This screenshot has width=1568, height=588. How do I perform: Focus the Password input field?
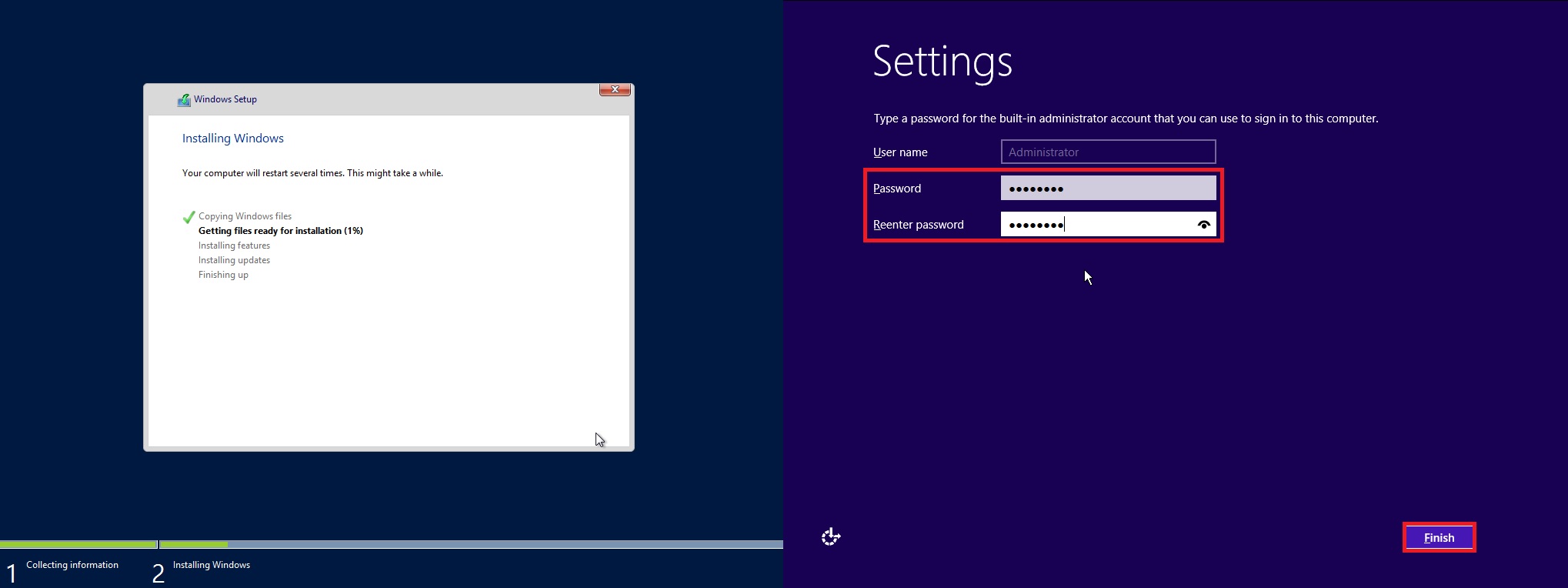tap(1108, 189)
